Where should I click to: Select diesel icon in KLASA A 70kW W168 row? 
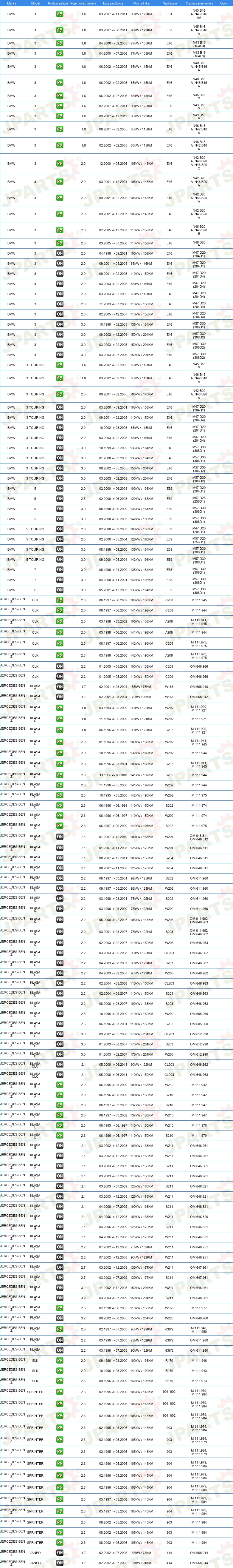pyautogui.click(x=60, y=697)
